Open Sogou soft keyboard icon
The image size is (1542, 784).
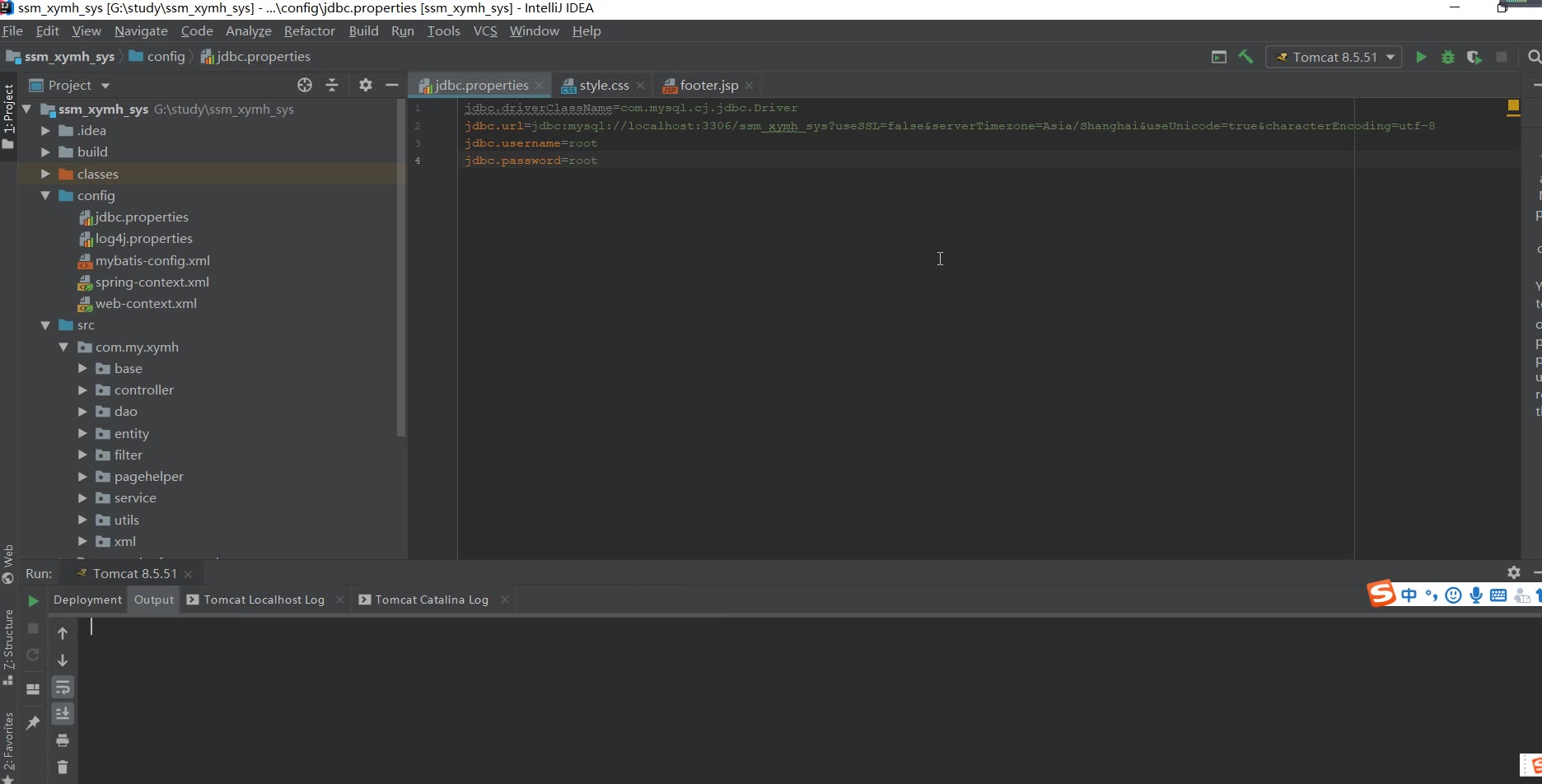1498,595
